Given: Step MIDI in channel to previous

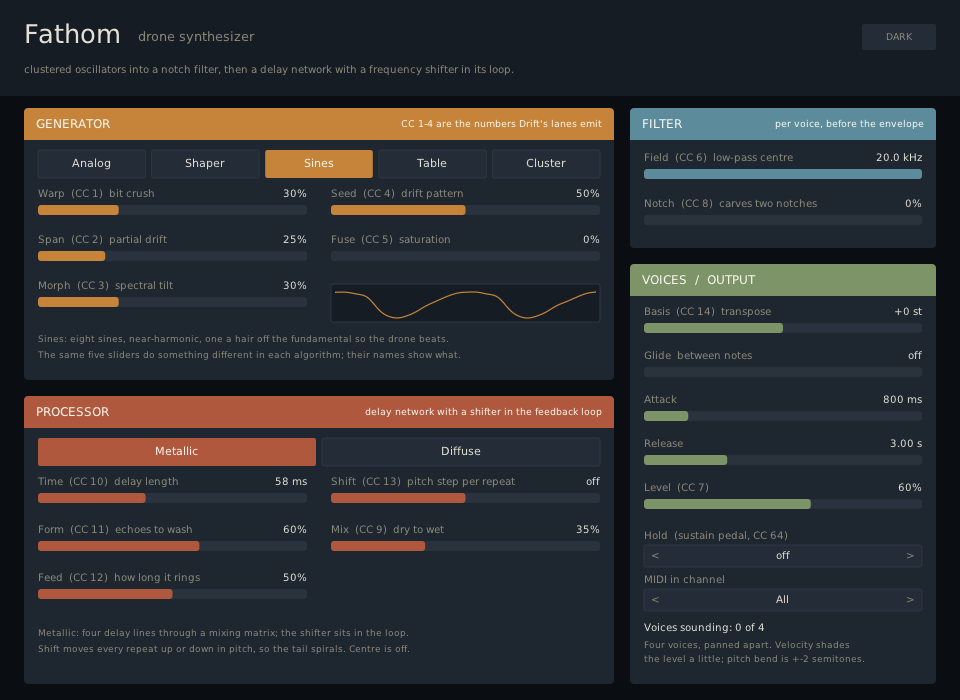Looking at the screenshot, I should pyautogui.click(x=655, y=600).
